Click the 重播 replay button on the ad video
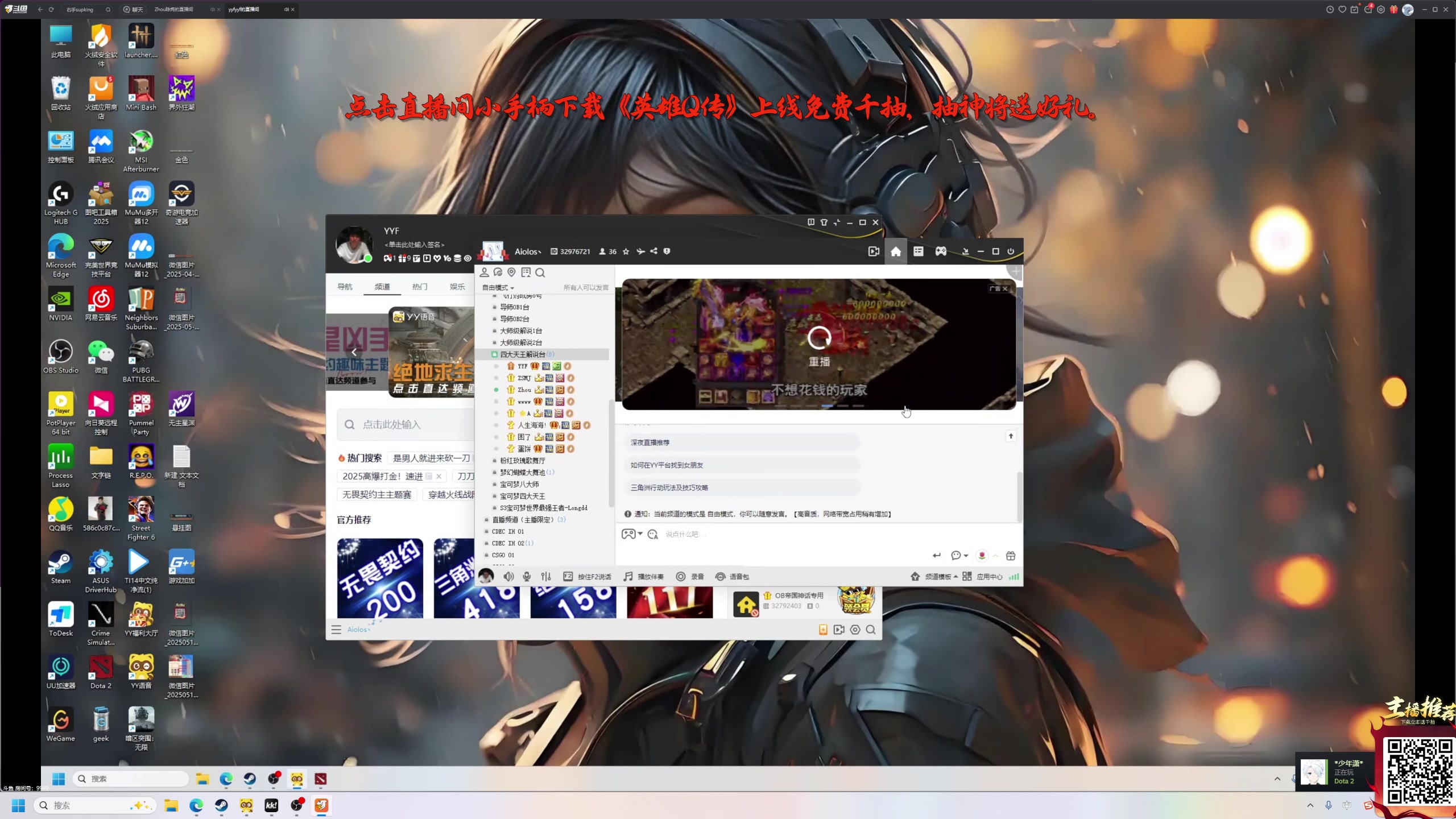This screenshot has height=819, width=1456. 820,346
